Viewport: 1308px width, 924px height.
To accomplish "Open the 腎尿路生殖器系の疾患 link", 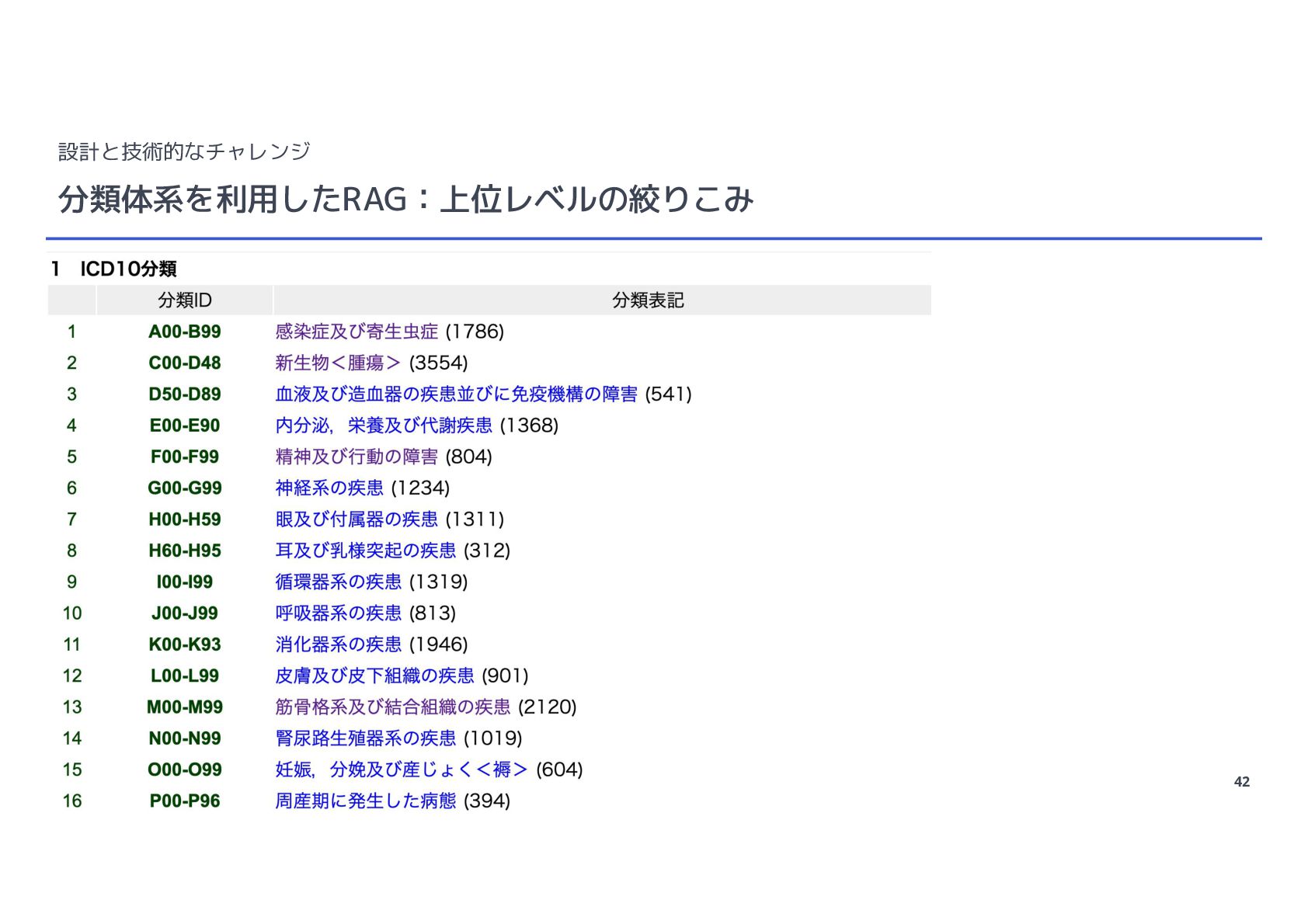I will coord(366,738).
